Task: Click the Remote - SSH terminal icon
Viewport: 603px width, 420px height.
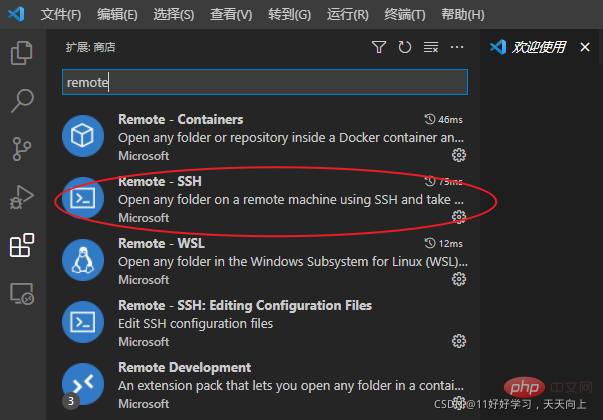Action: [83, 198]
